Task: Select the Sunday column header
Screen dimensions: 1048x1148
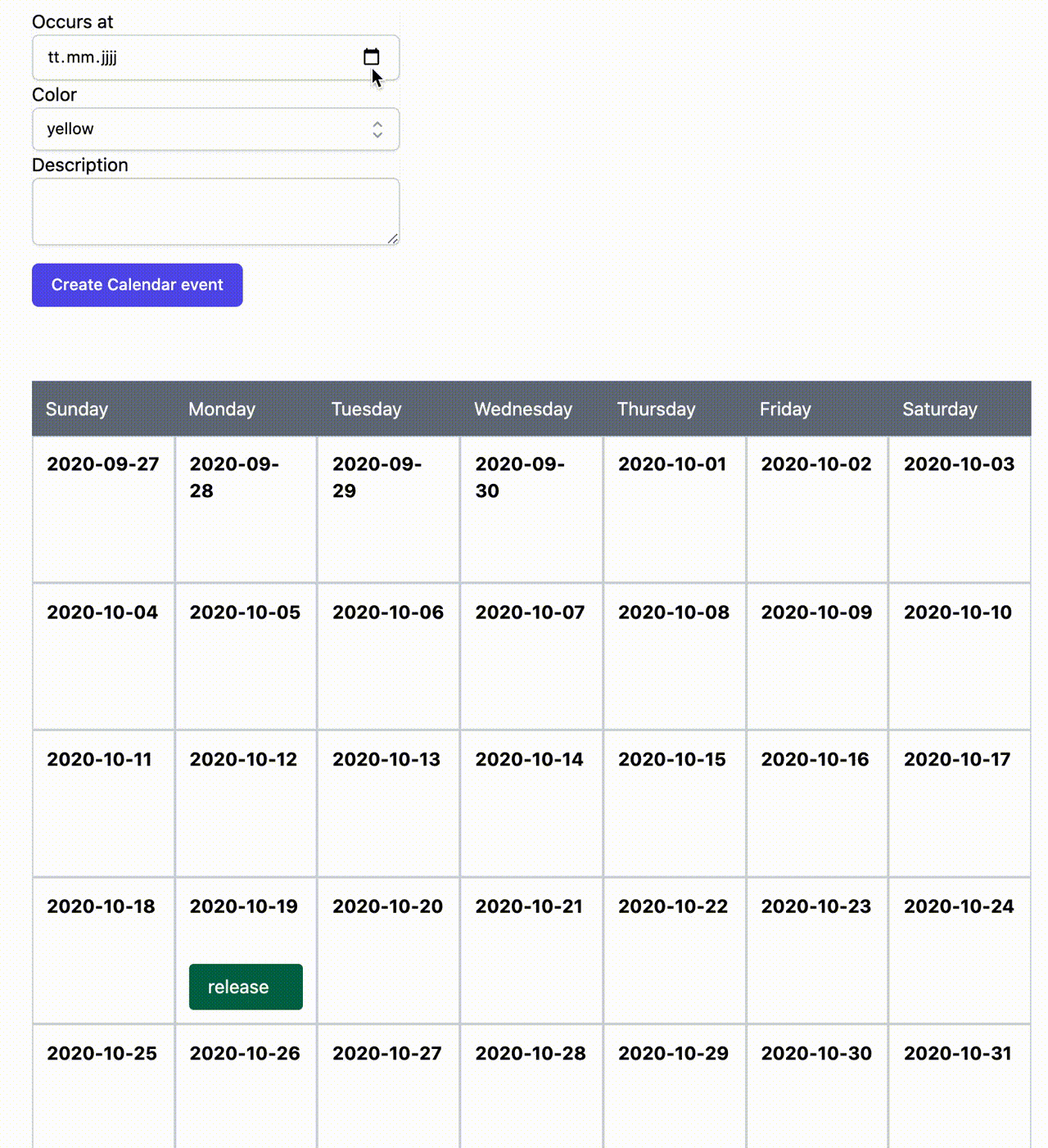Action: pos(103,409)
